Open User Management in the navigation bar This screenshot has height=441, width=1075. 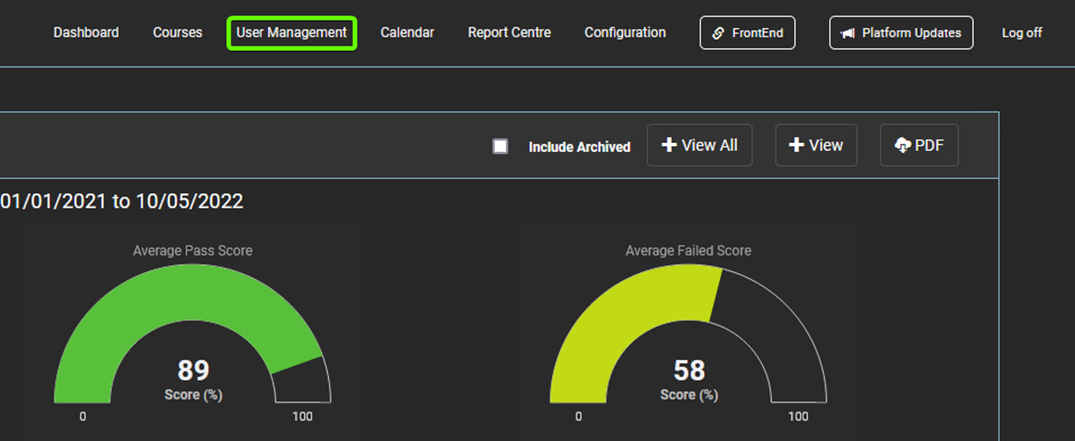pos(291,33)
